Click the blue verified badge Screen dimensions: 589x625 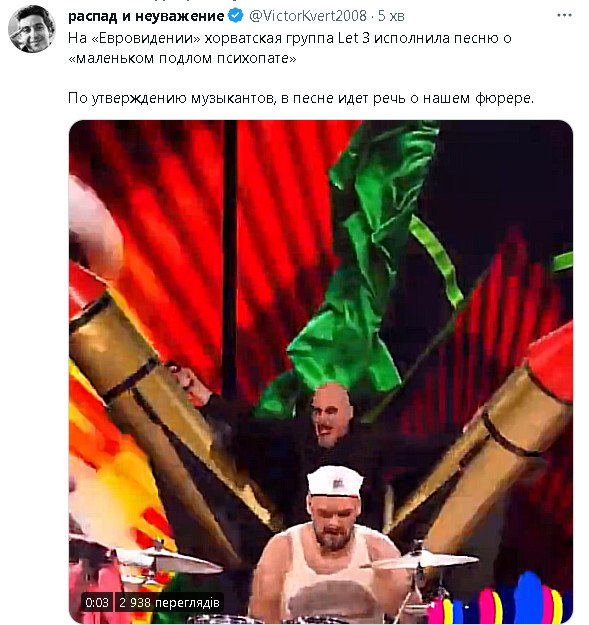click(236, 16)
